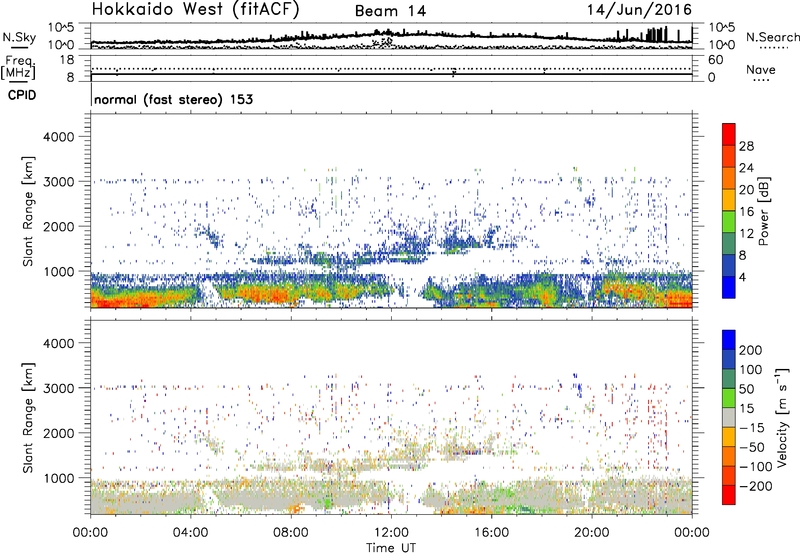Click the velocity colorbar gray segment
This screenshot has height=554, width=800.
click(x=729, y=417)
